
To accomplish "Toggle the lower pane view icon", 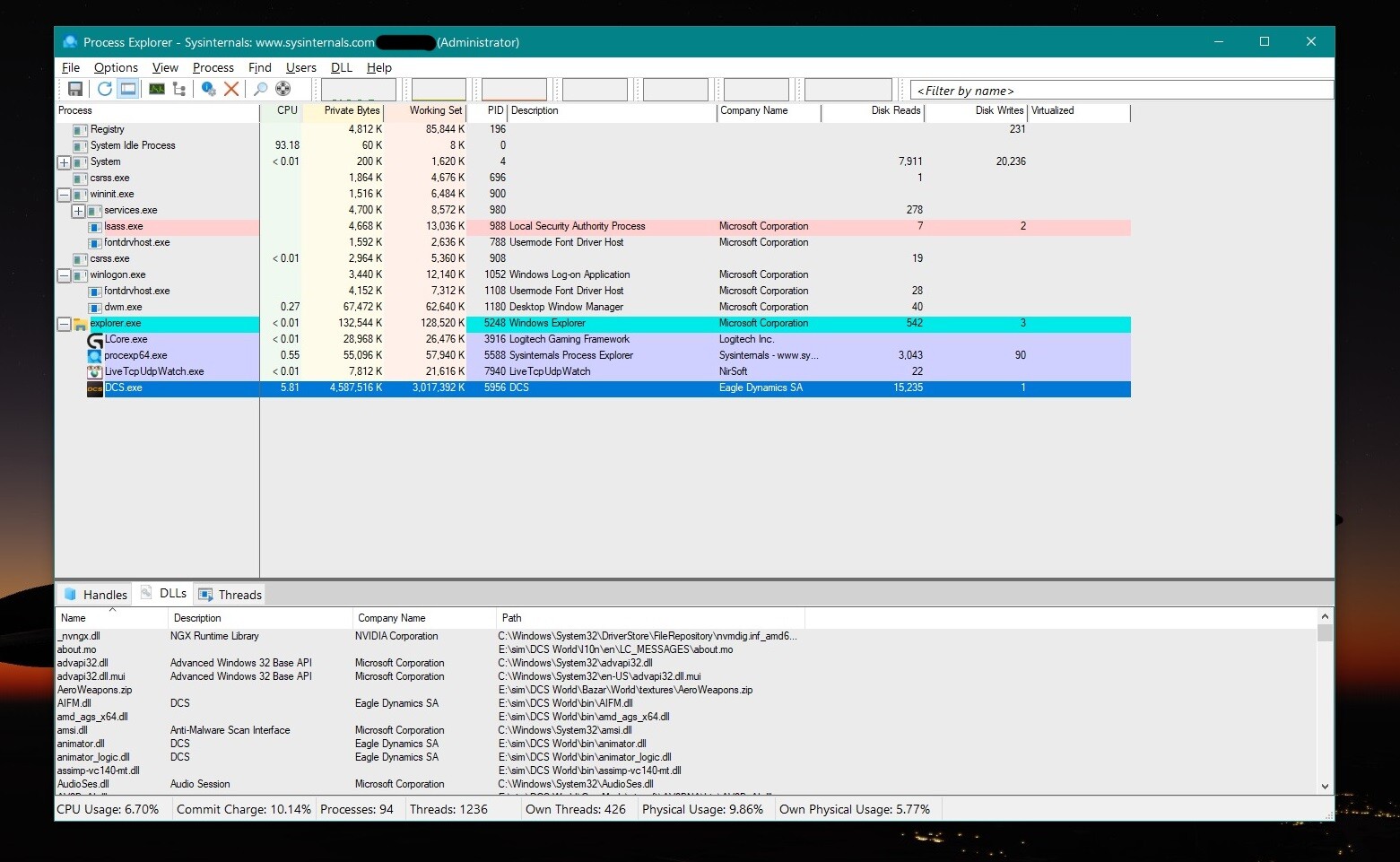I will click(128, 89).
